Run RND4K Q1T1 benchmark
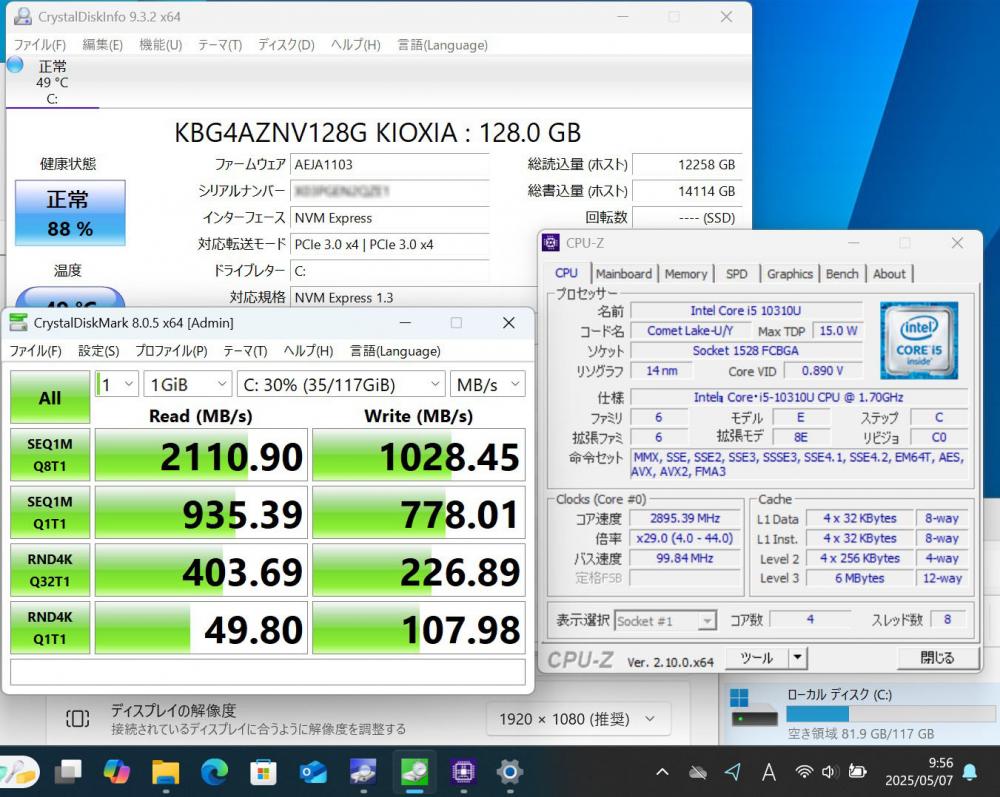 pyautogui.click(x=50, y=627)
